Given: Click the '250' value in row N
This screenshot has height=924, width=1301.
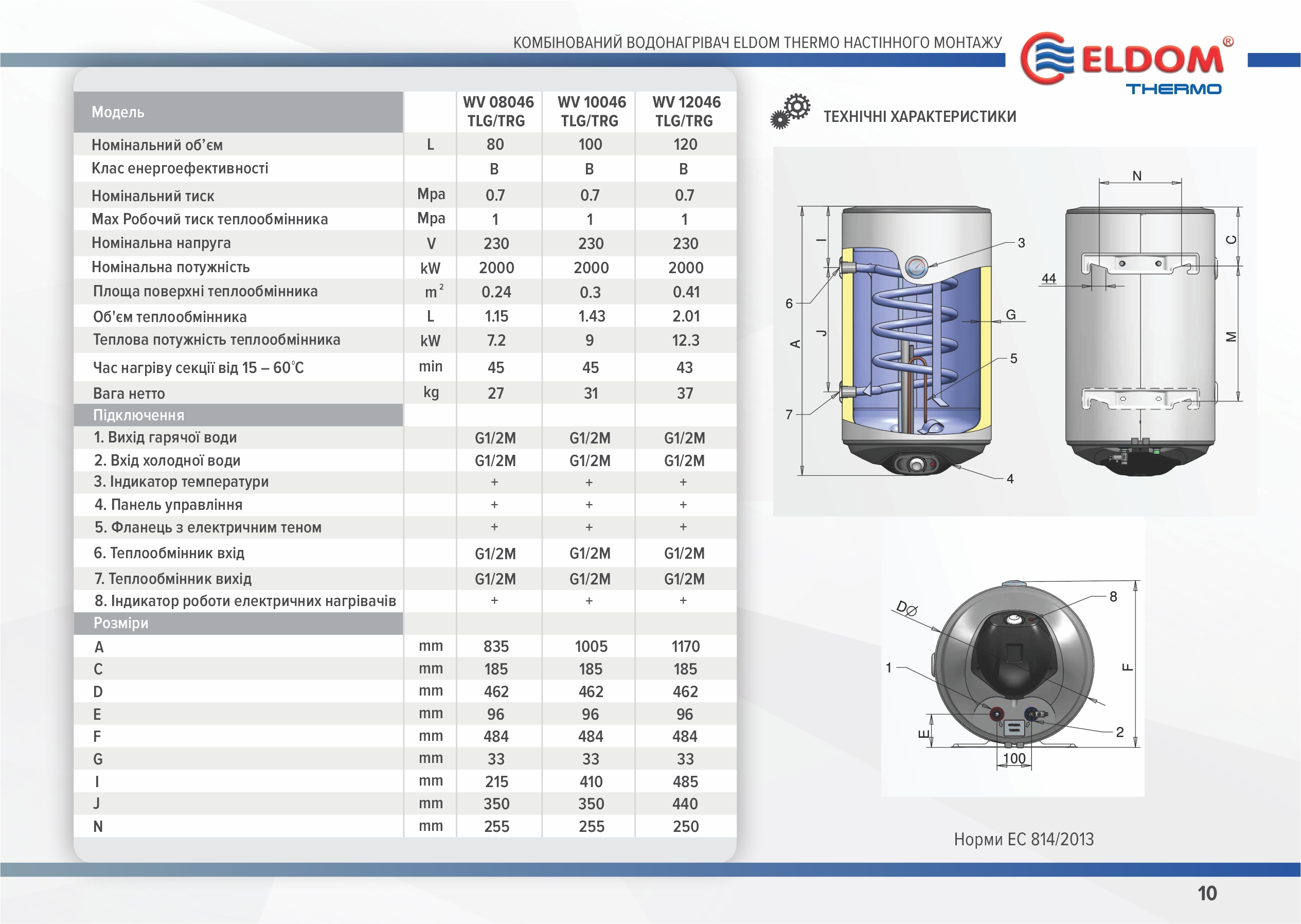Looking at the screenshot, I should click(x=686, y=827).
